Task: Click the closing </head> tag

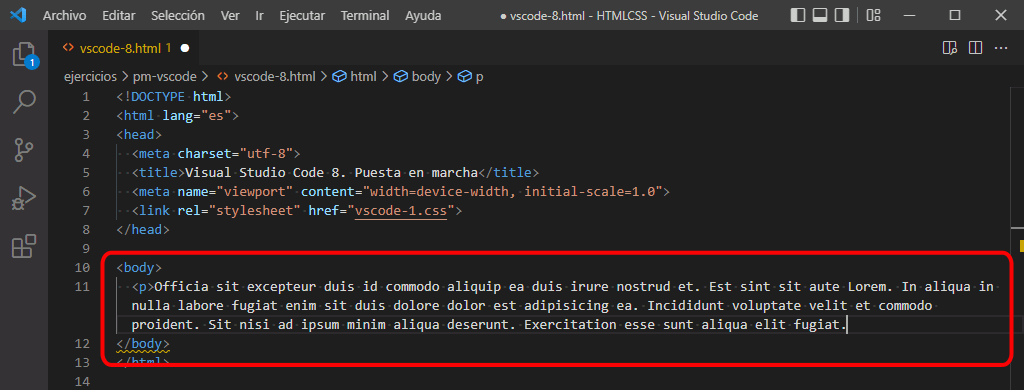Action: (143, 230)
